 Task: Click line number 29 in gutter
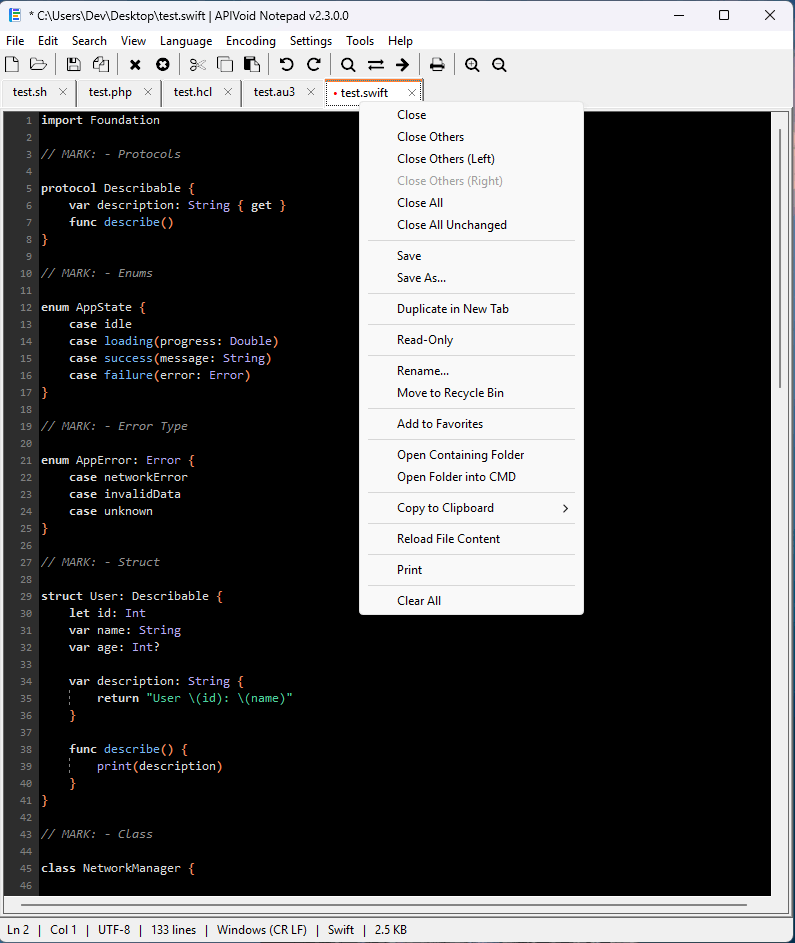pyautogui.click(x=26, y=597)
